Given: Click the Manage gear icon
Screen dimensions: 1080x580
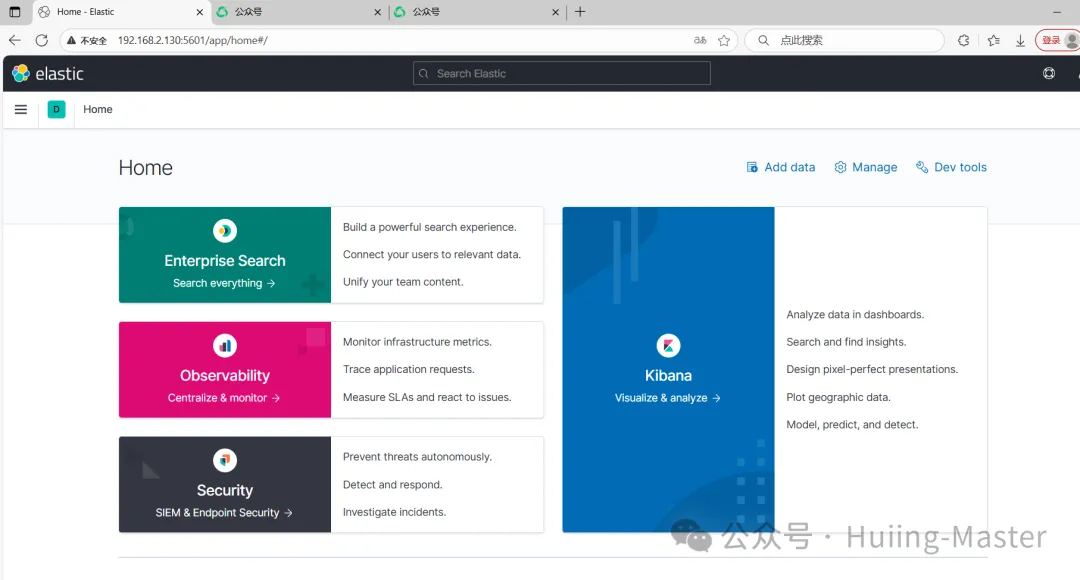Looking at the screenshot, I should pyautogui.click(x=840, y=167).
